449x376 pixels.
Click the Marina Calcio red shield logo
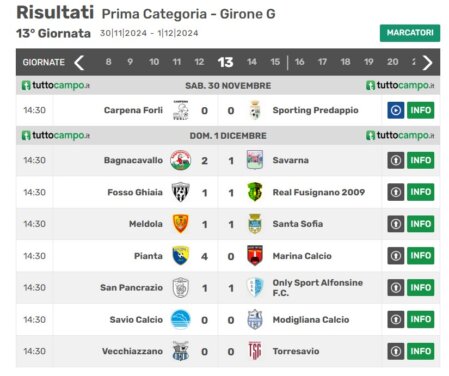click(255, 256)
